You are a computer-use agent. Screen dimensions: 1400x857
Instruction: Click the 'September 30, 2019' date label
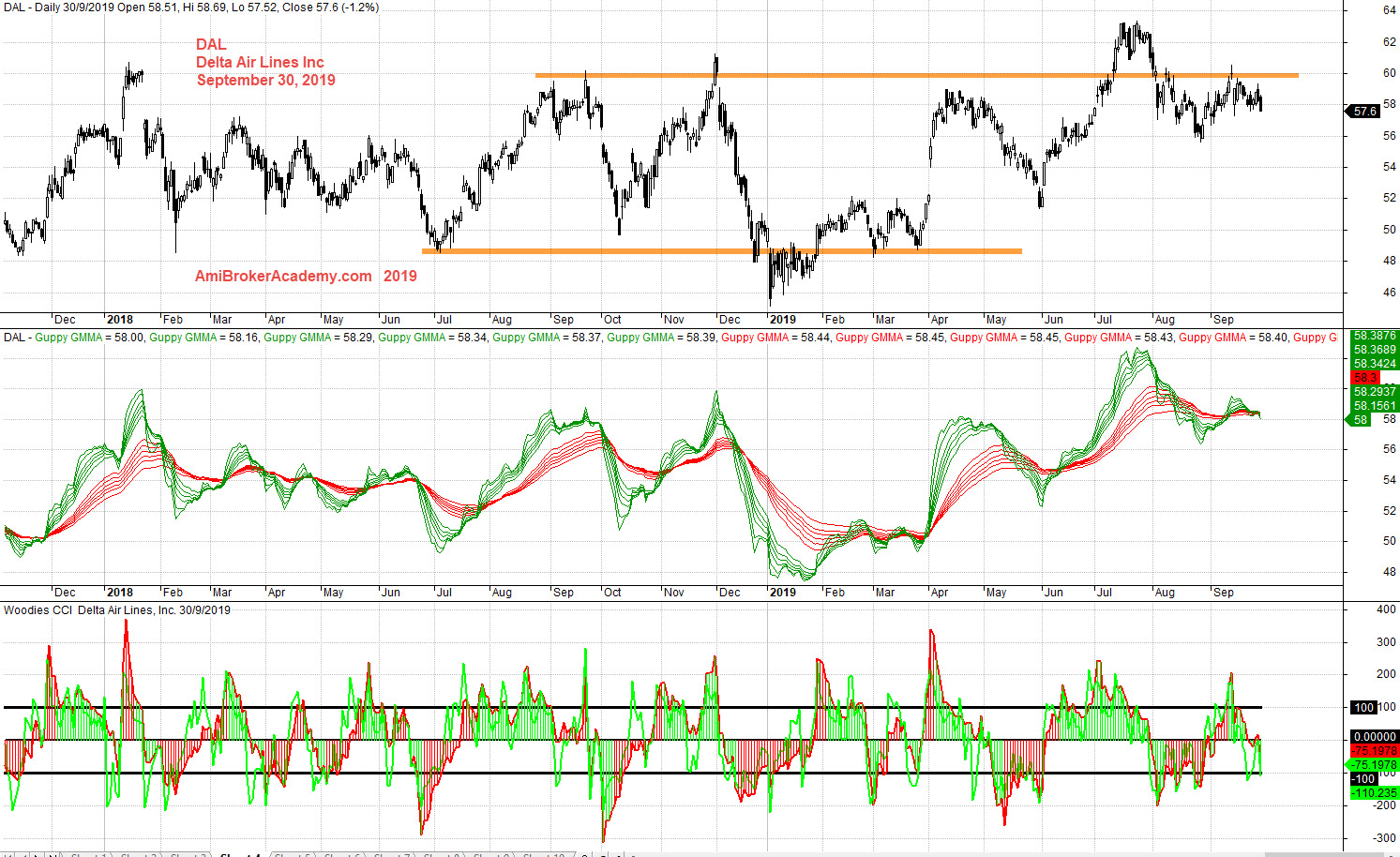coord(266,80)
